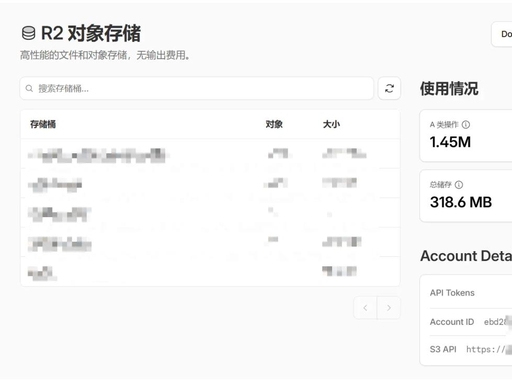Image resolution: width=512 pixels, height=384 pixels.
Task: Click the magnifier icon in search box
Action: click(x=29, y=88)
